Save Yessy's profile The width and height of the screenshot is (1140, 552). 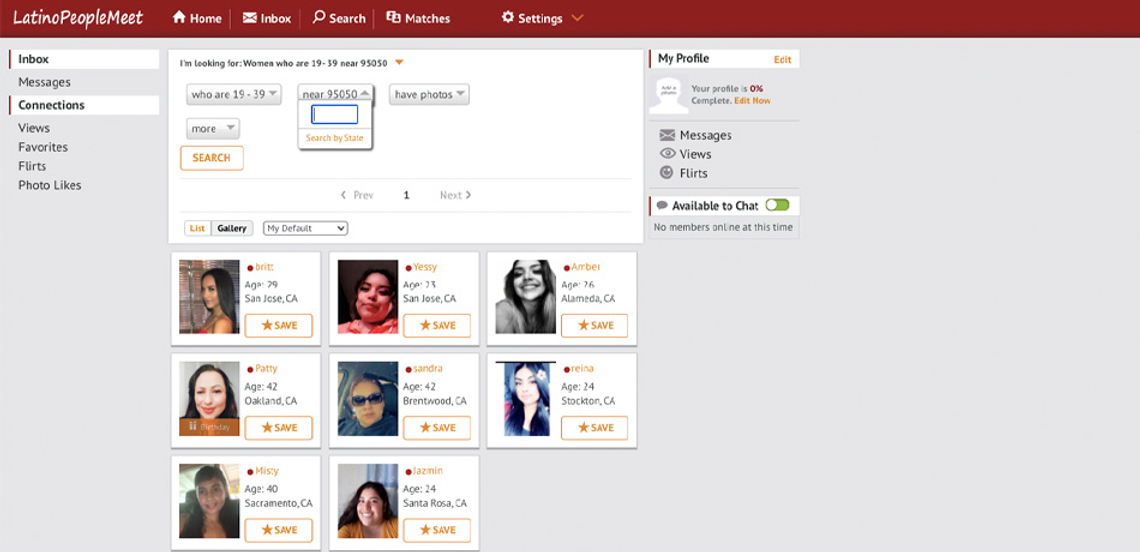437,326
